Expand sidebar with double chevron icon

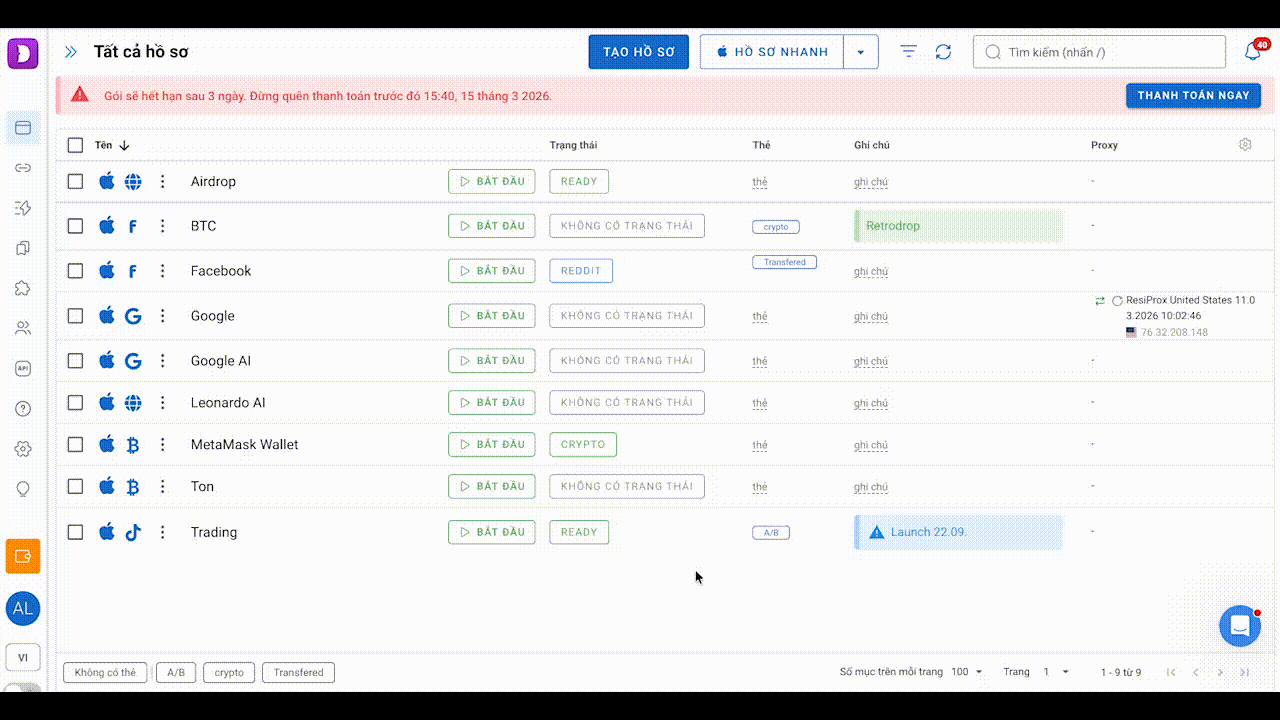(x=70, y=52)
